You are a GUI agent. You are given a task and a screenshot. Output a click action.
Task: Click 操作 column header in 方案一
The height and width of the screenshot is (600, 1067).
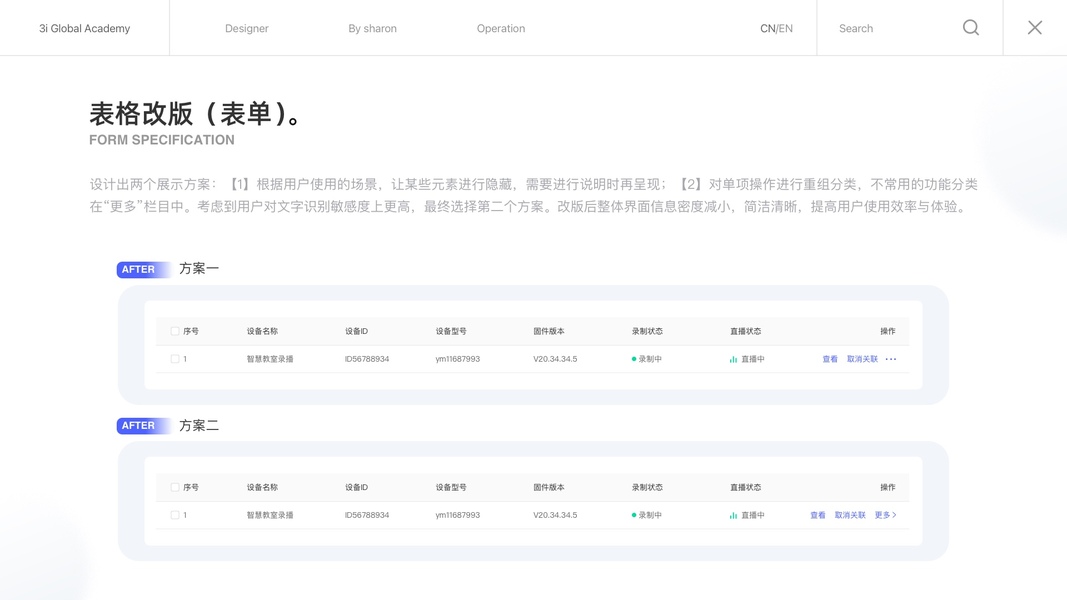887,331
